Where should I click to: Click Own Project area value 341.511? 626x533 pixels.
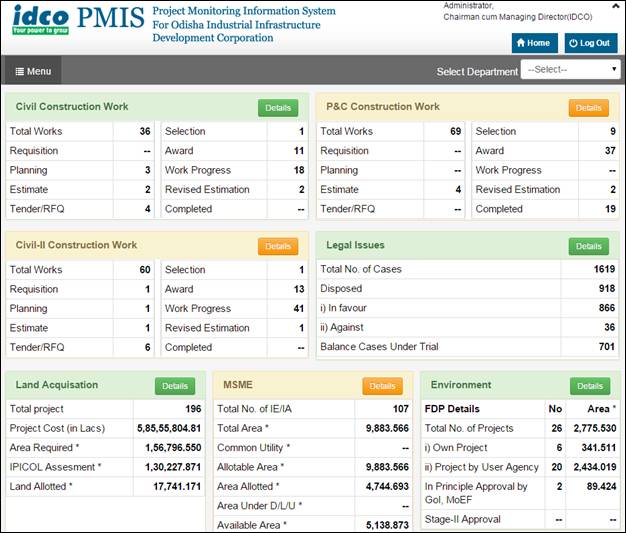tap(599, 448)
